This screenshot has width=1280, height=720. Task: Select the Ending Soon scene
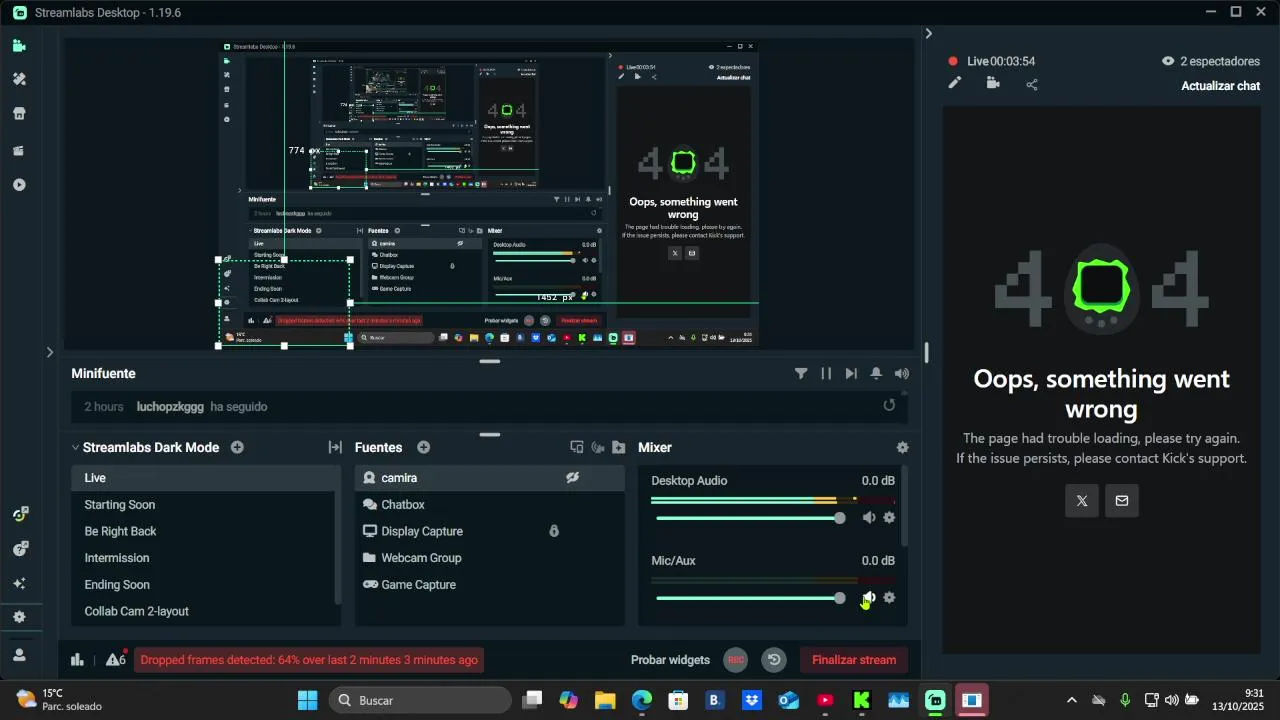tap(205, 585)
